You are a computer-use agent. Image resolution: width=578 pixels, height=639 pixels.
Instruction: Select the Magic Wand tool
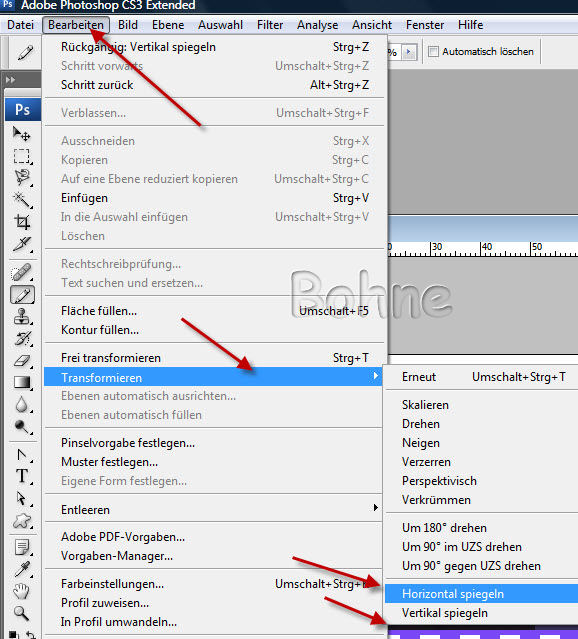coord(22,200)
